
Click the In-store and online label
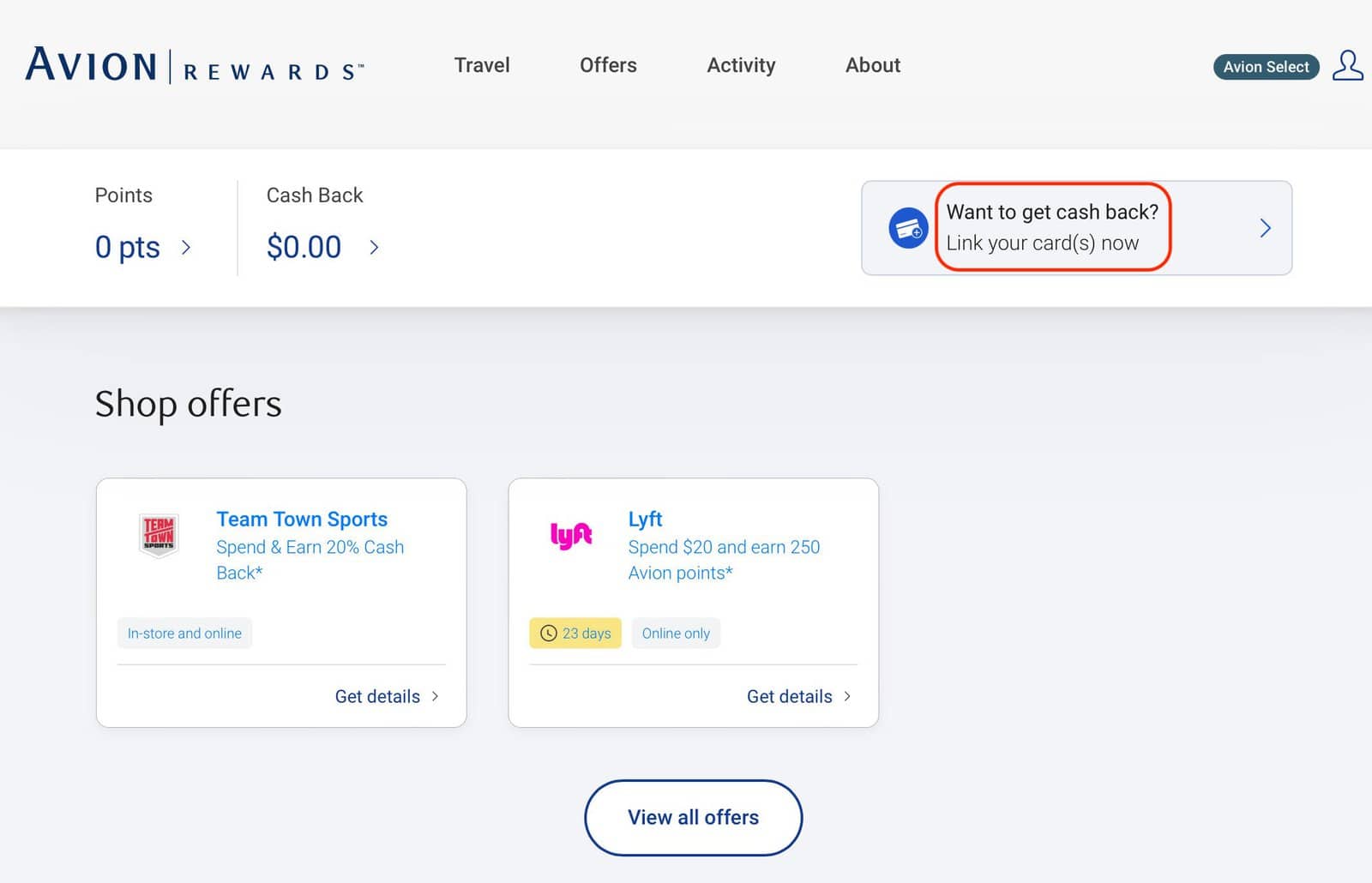pyautogui.click(x=184, y=634)
